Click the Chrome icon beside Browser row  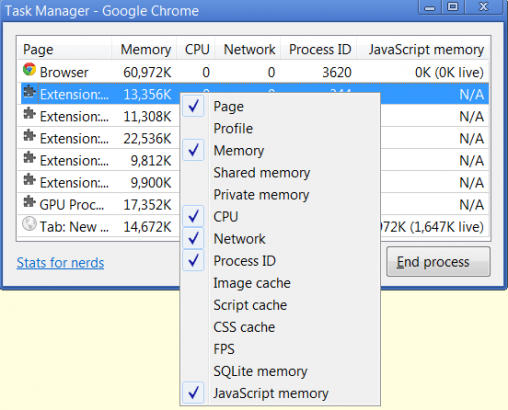coord(29,70)
